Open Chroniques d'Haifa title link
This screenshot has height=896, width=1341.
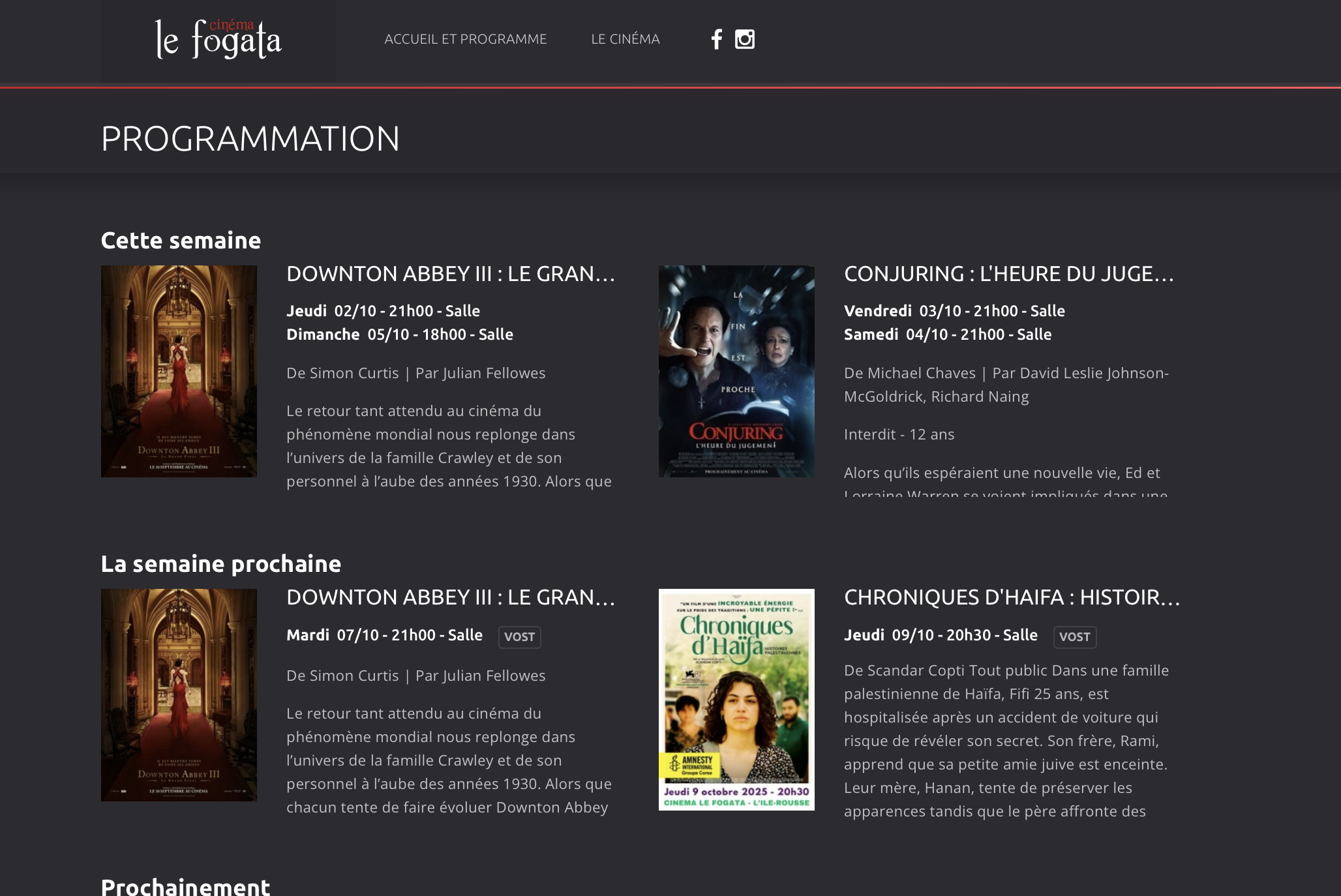tap(1011, 597)
